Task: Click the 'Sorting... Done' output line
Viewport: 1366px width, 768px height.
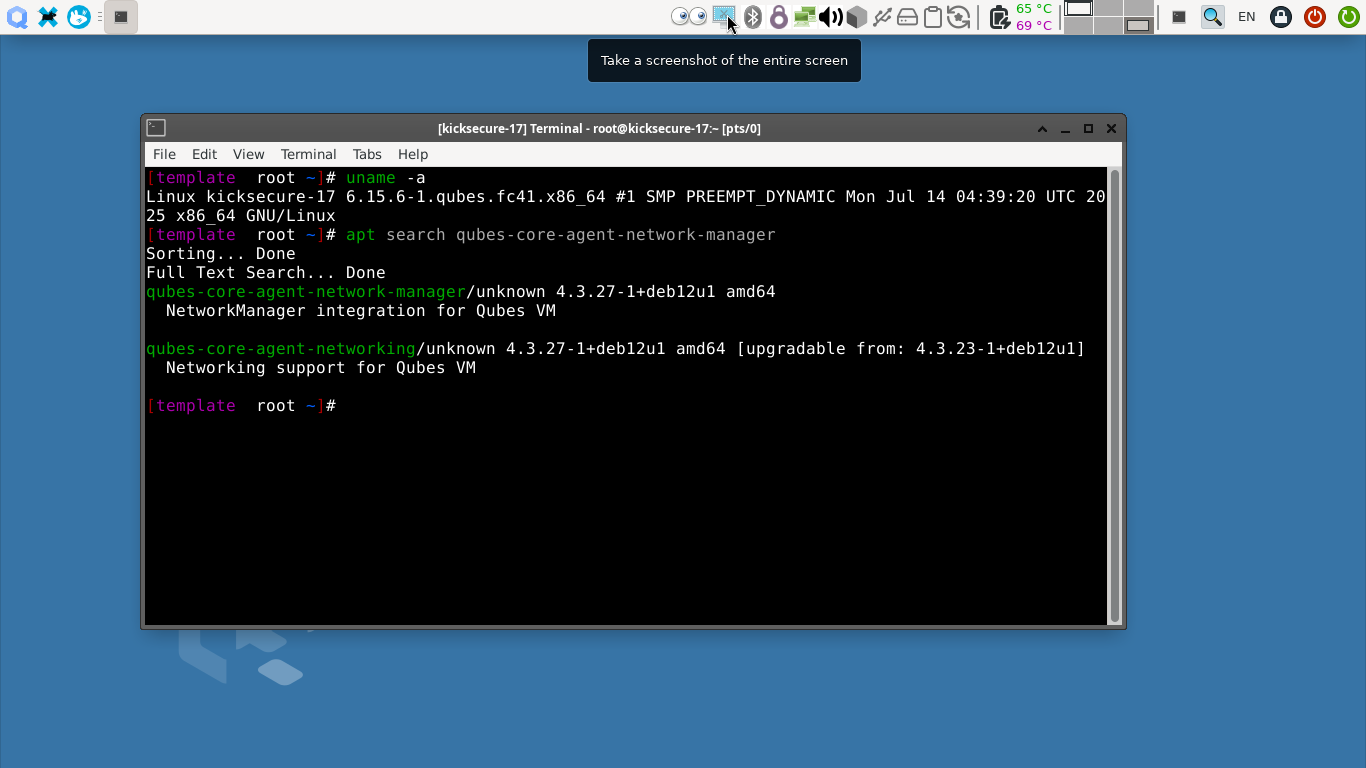Action: coord(221,254)
